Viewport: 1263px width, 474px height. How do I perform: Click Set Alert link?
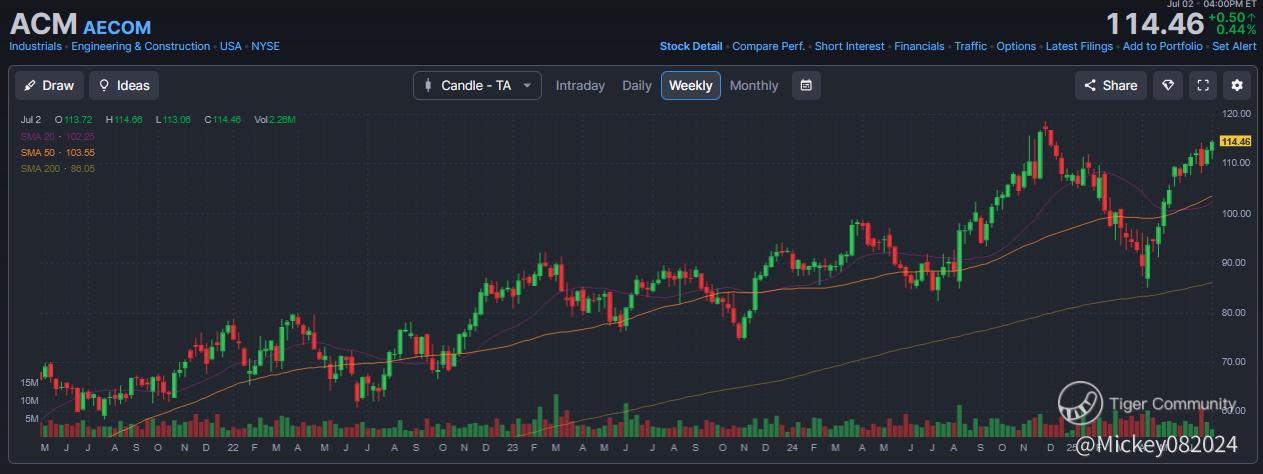[1234, 46]
